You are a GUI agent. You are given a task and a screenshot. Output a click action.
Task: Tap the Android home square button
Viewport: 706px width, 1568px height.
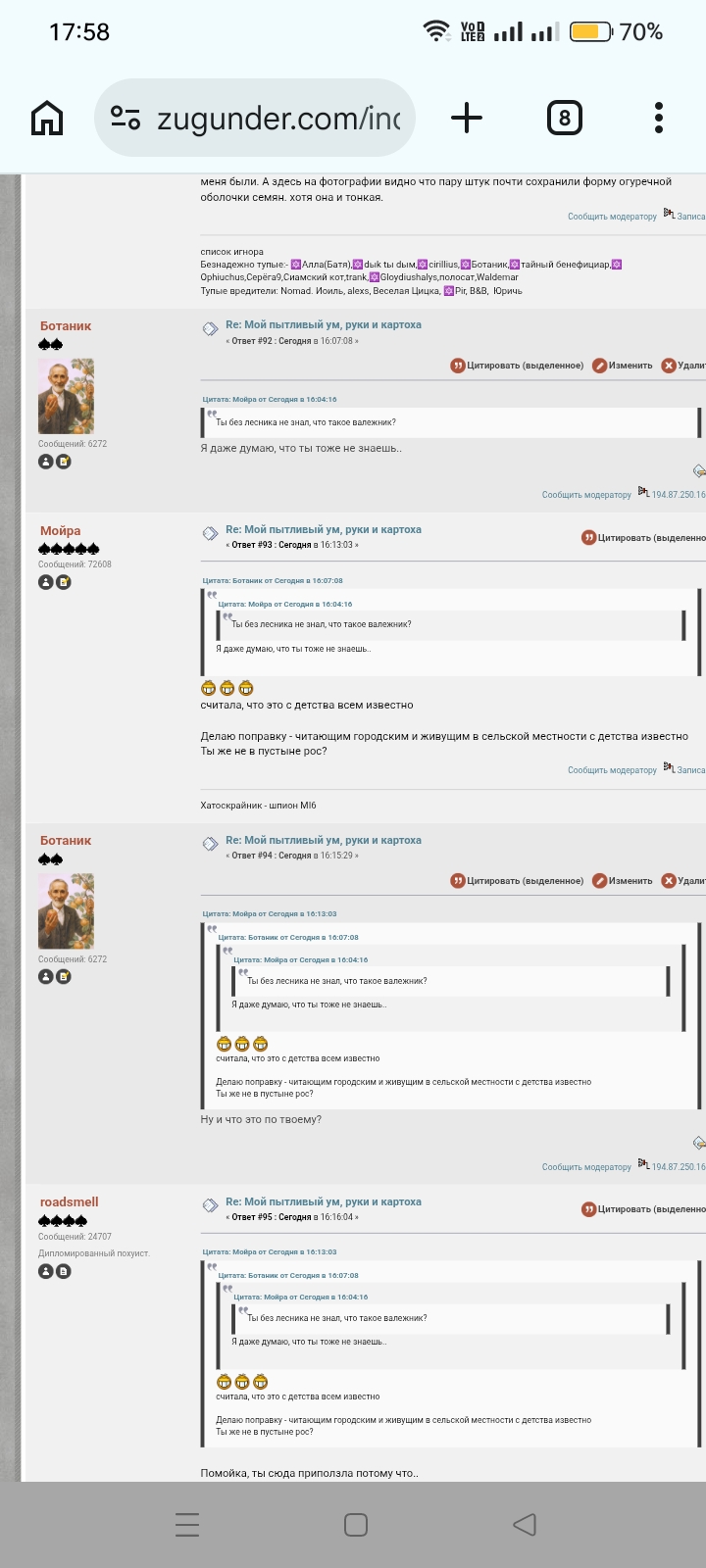tap(356, 1525)
